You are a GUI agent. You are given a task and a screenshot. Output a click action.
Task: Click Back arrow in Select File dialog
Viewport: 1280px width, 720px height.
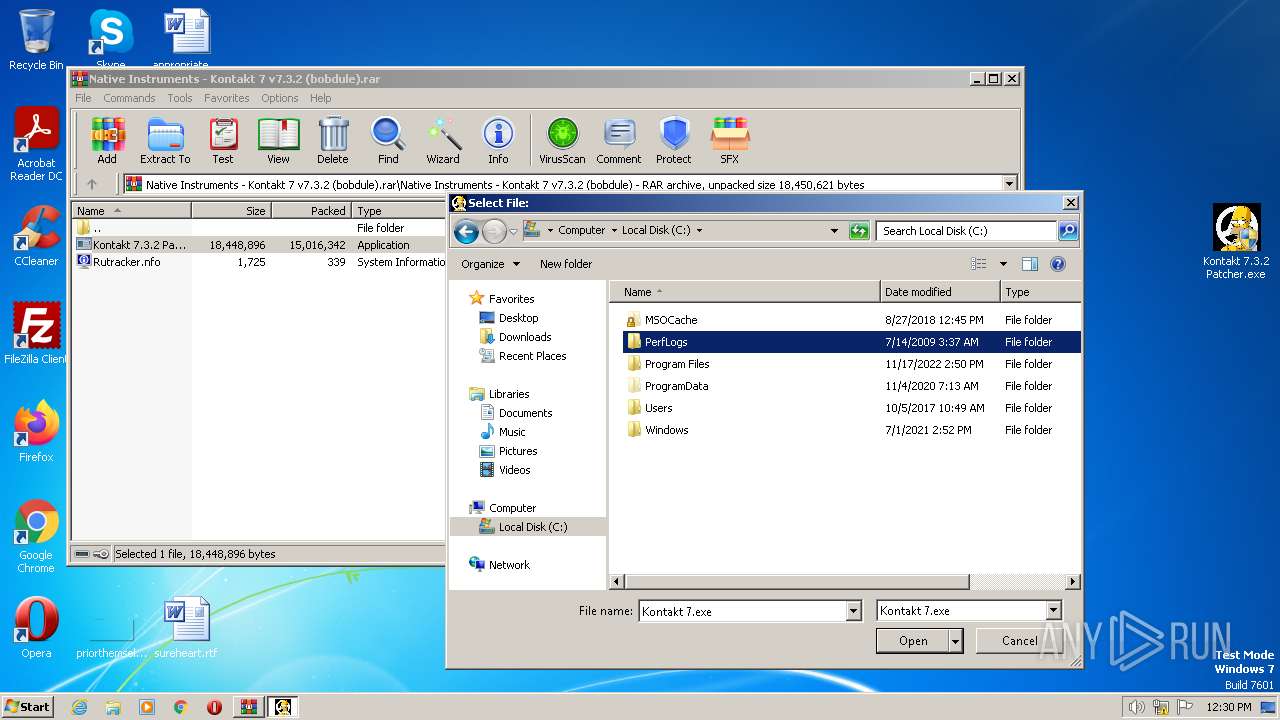[x=466, y=231]
